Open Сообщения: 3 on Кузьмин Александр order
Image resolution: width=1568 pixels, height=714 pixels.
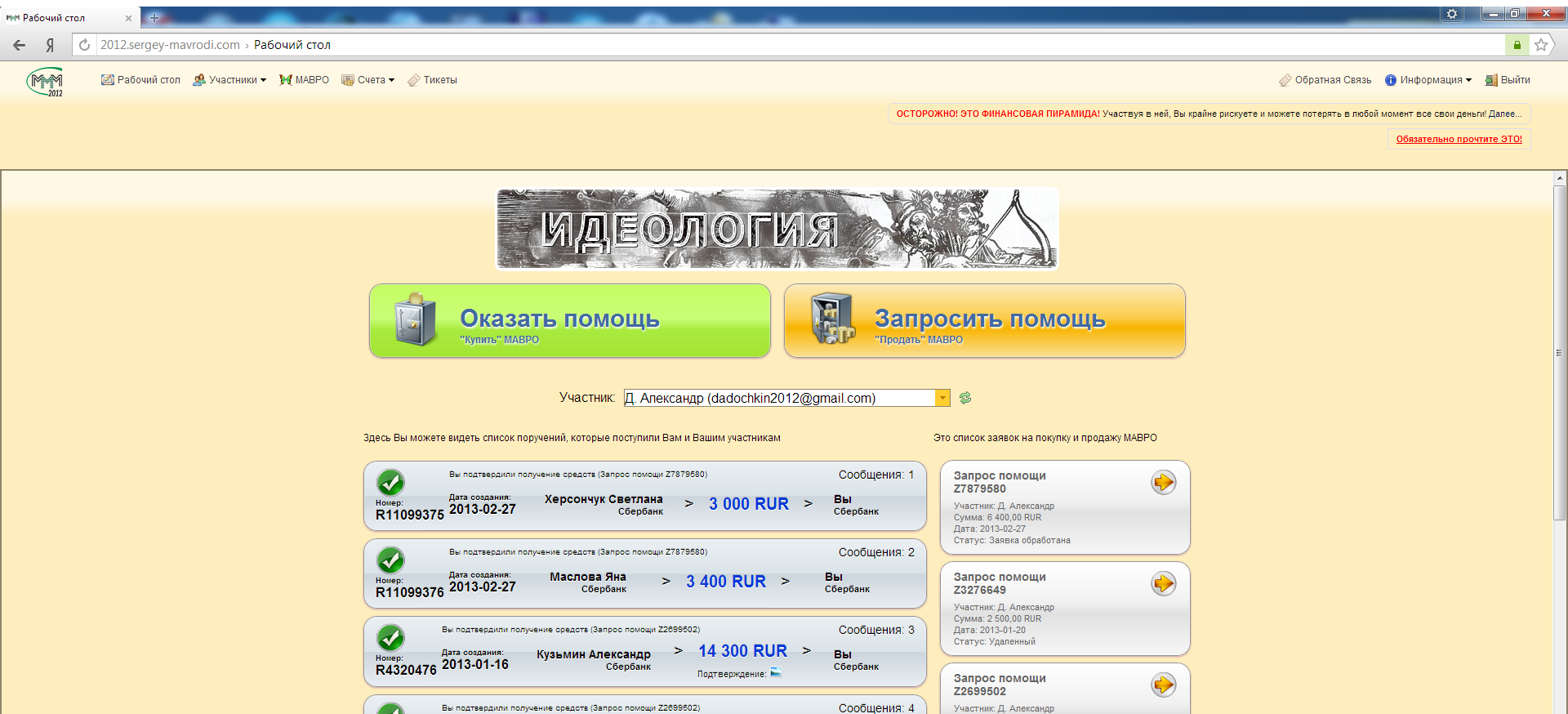tap(876, 630)
